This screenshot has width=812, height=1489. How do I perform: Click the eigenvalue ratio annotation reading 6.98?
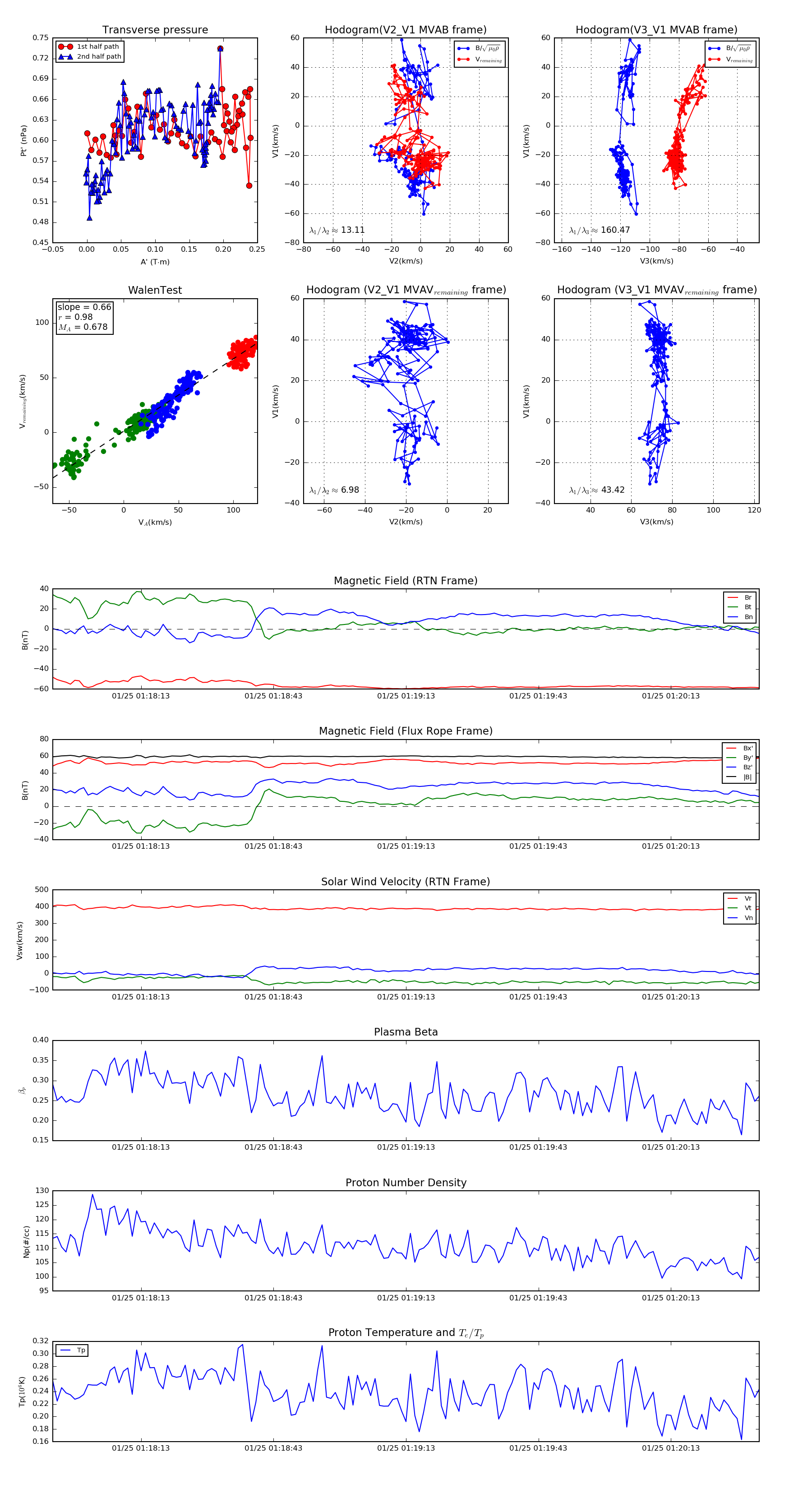pyautogui.click(x=334, y=490)
